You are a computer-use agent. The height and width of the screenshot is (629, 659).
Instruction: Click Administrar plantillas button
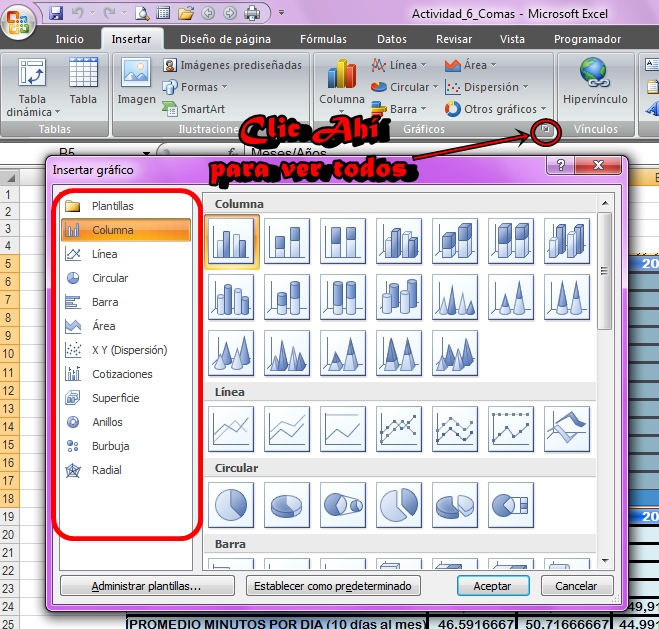coord(147,586)
